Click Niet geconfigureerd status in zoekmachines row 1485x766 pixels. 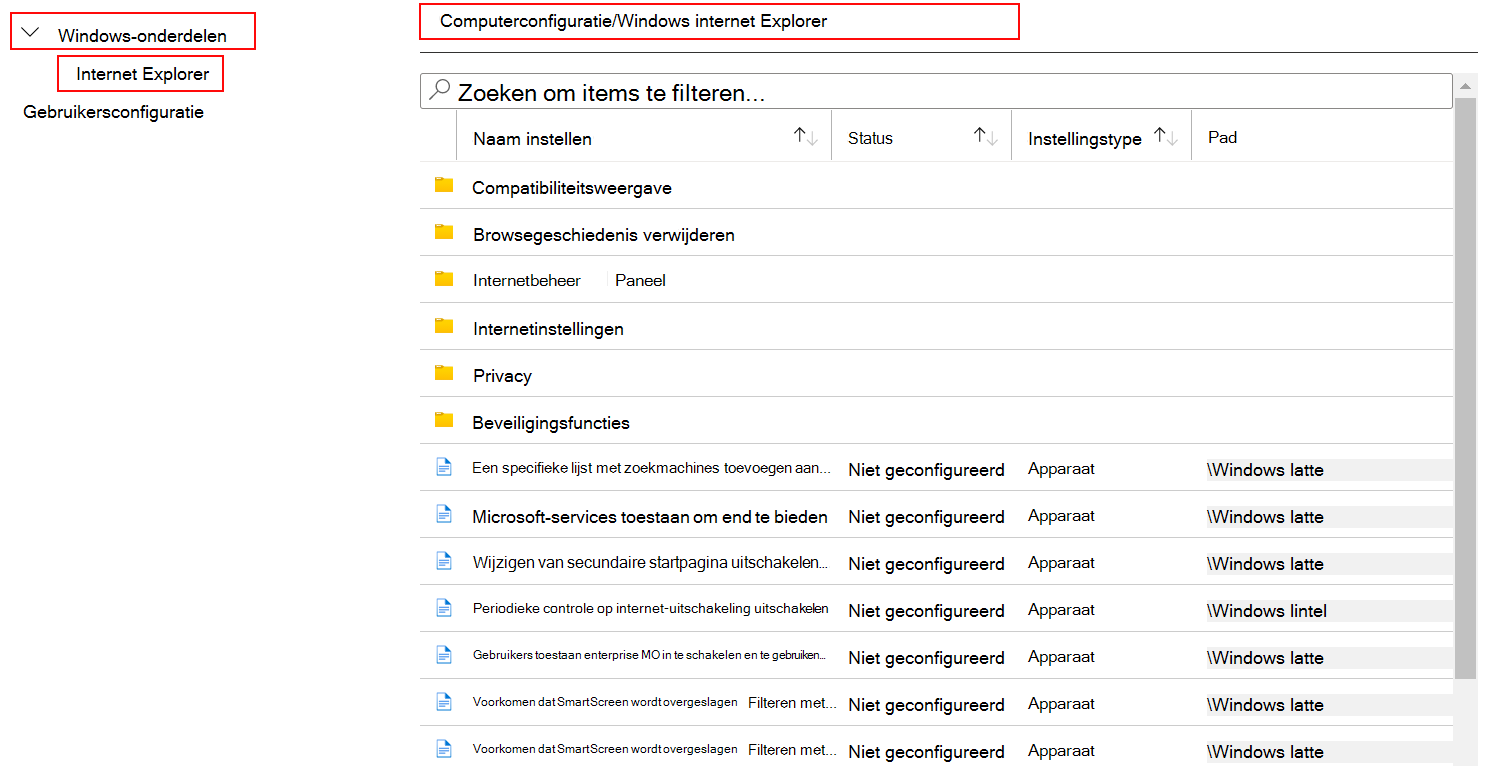pos(926,470)
